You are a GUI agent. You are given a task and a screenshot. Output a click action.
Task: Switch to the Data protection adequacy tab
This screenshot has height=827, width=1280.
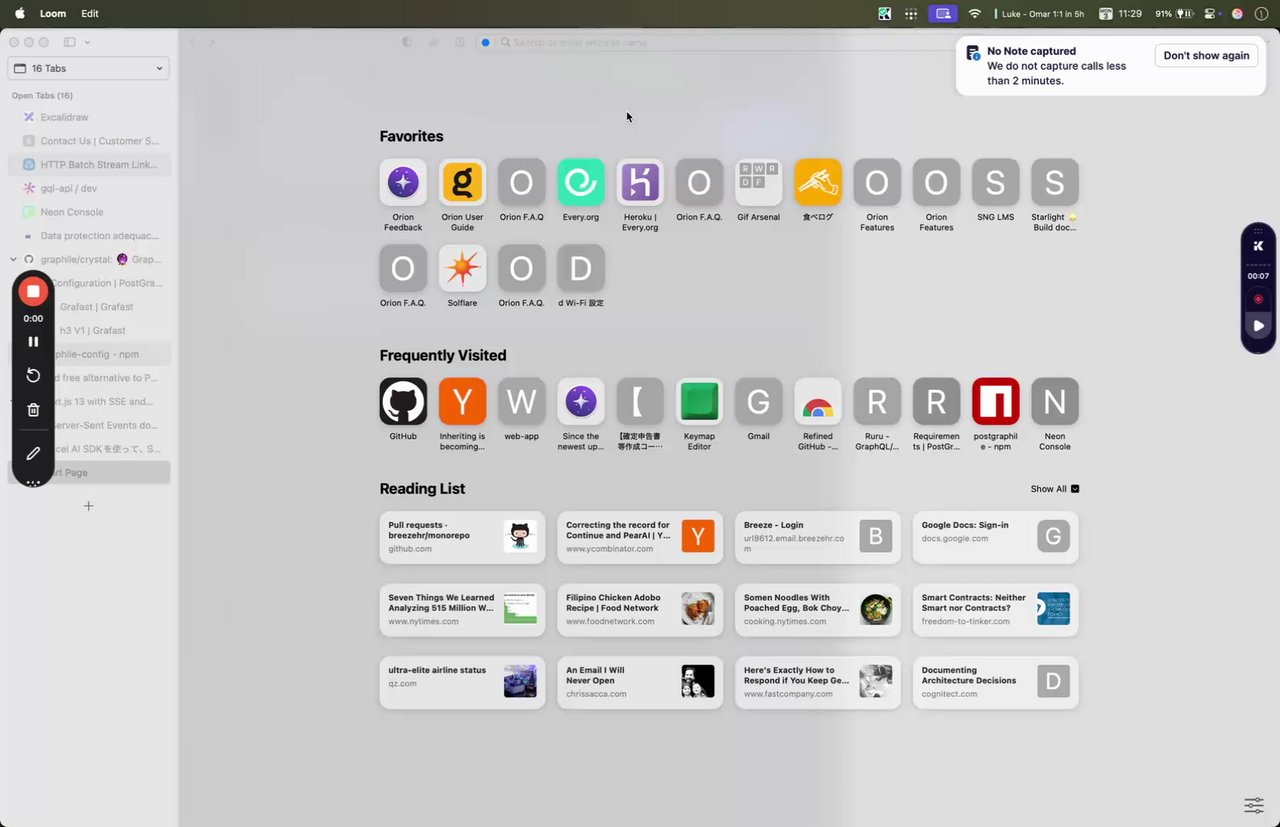point(89,236)
